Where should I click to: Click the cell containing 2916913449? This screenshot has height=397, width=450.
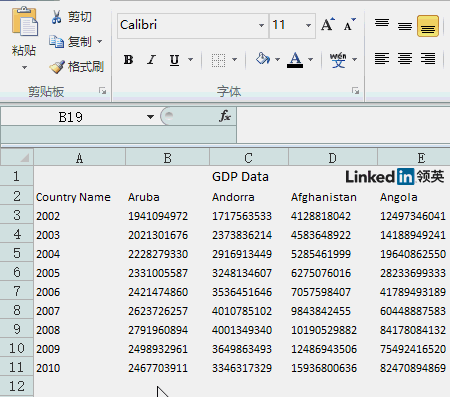(242, 254)
